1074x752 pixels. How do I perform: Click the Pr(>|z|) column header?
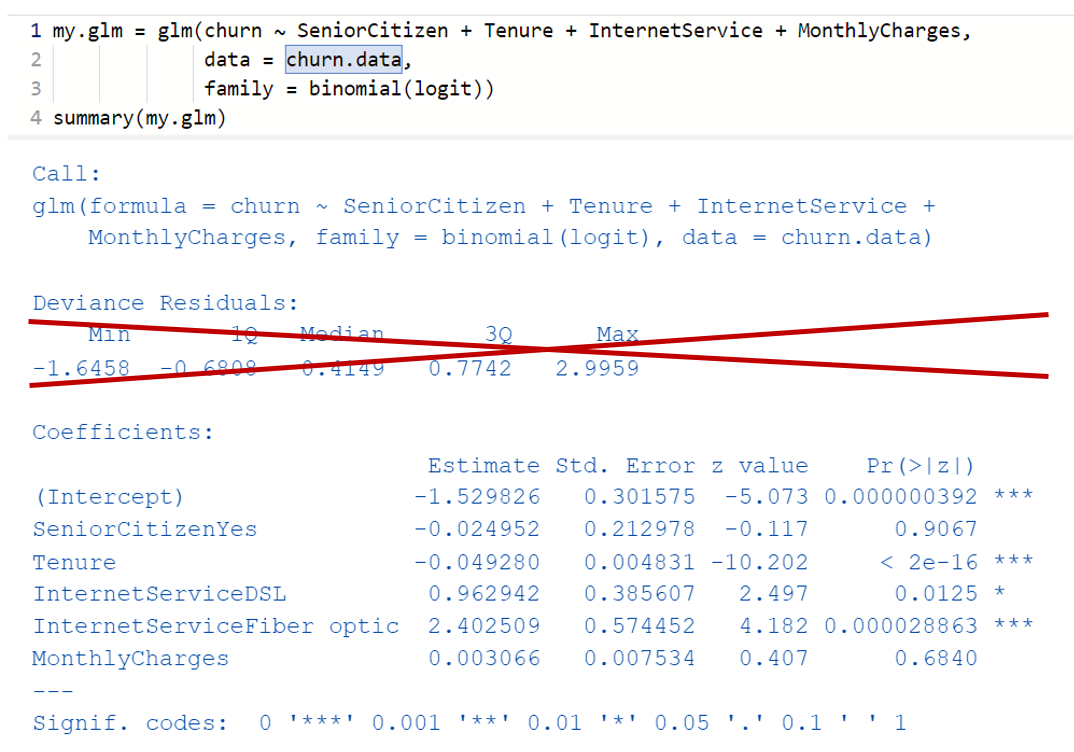pos(920,465)
